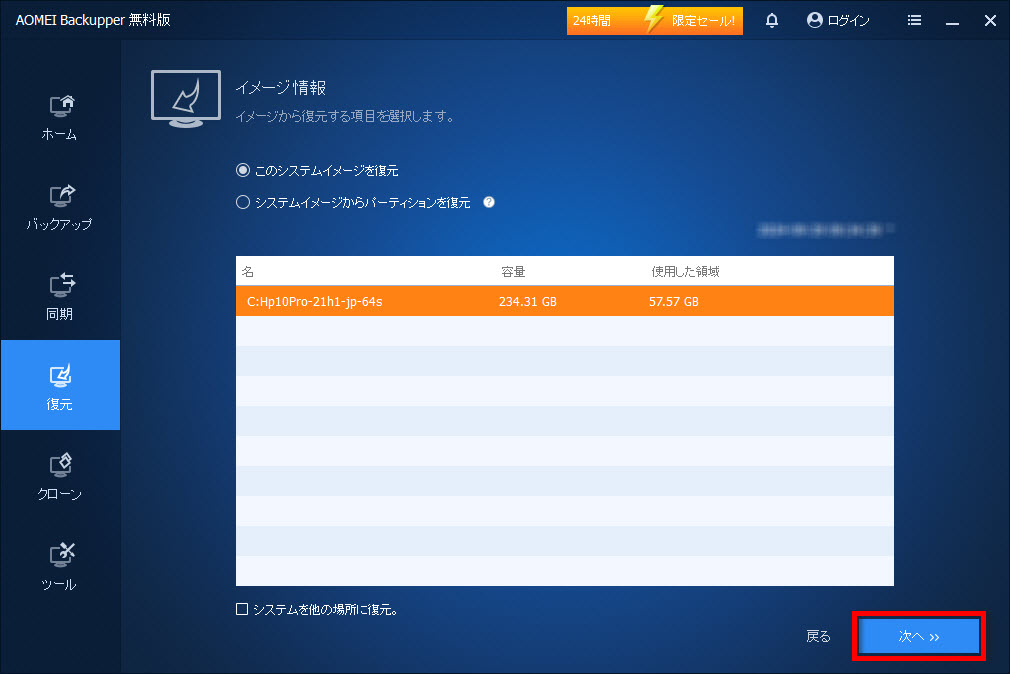Click the ログイン login link
This screenshot has width=1010, height=674.
pyautogui.click(x=838, y=20)
